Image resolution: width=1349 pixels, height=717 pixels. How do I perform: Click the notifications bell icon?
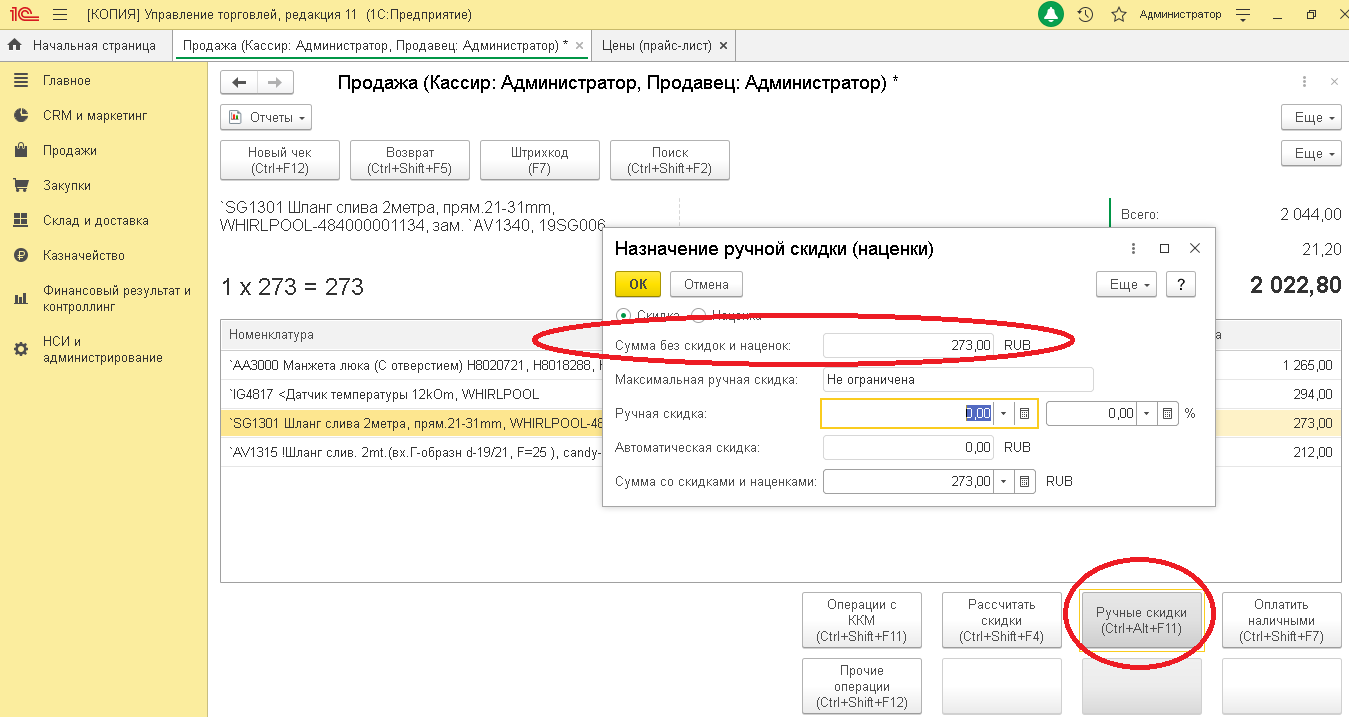click(x=1051, y=15)
